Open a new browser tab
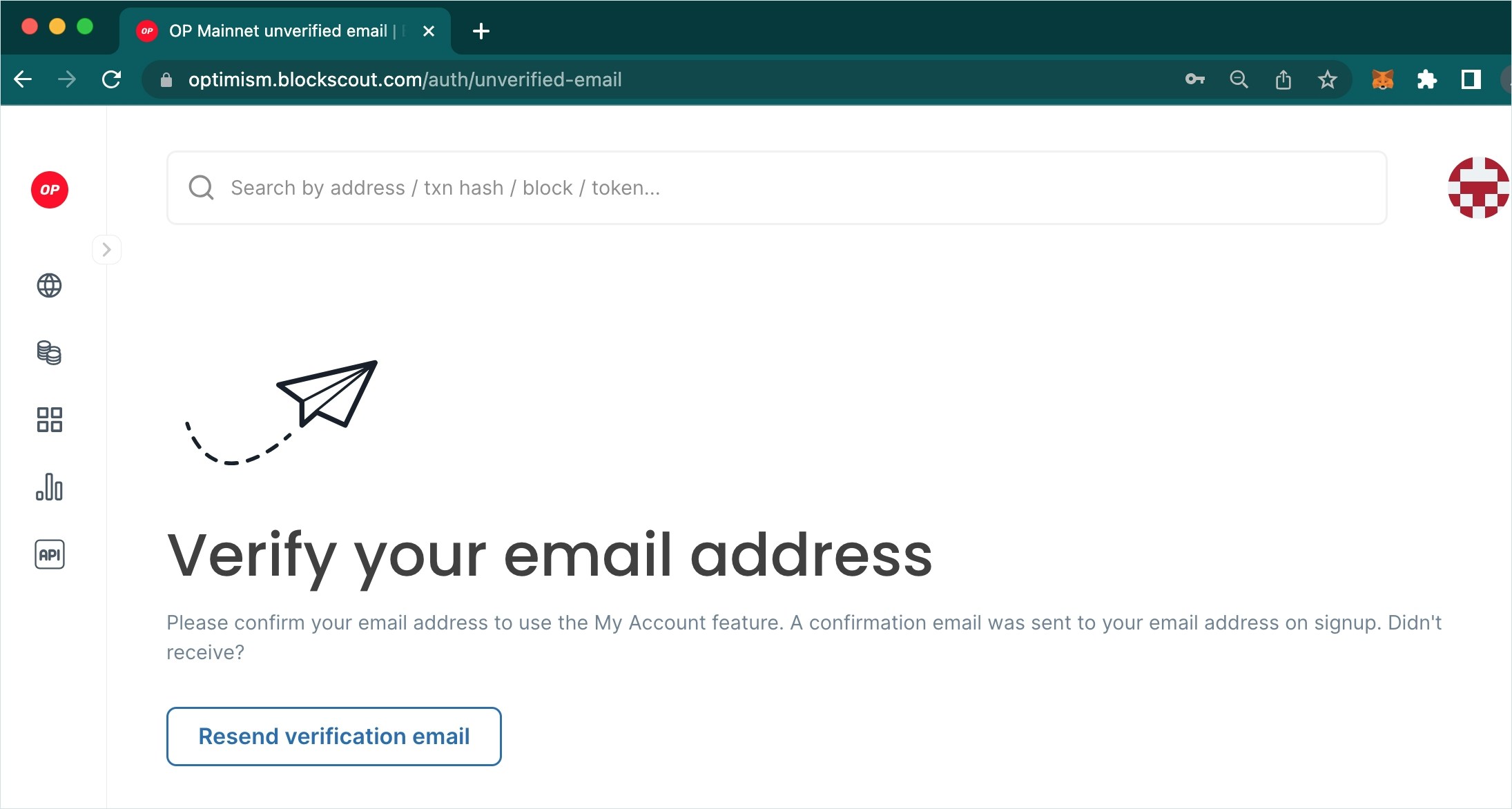The height and width of the screenshot is (809, 1512). pos(481,31)
